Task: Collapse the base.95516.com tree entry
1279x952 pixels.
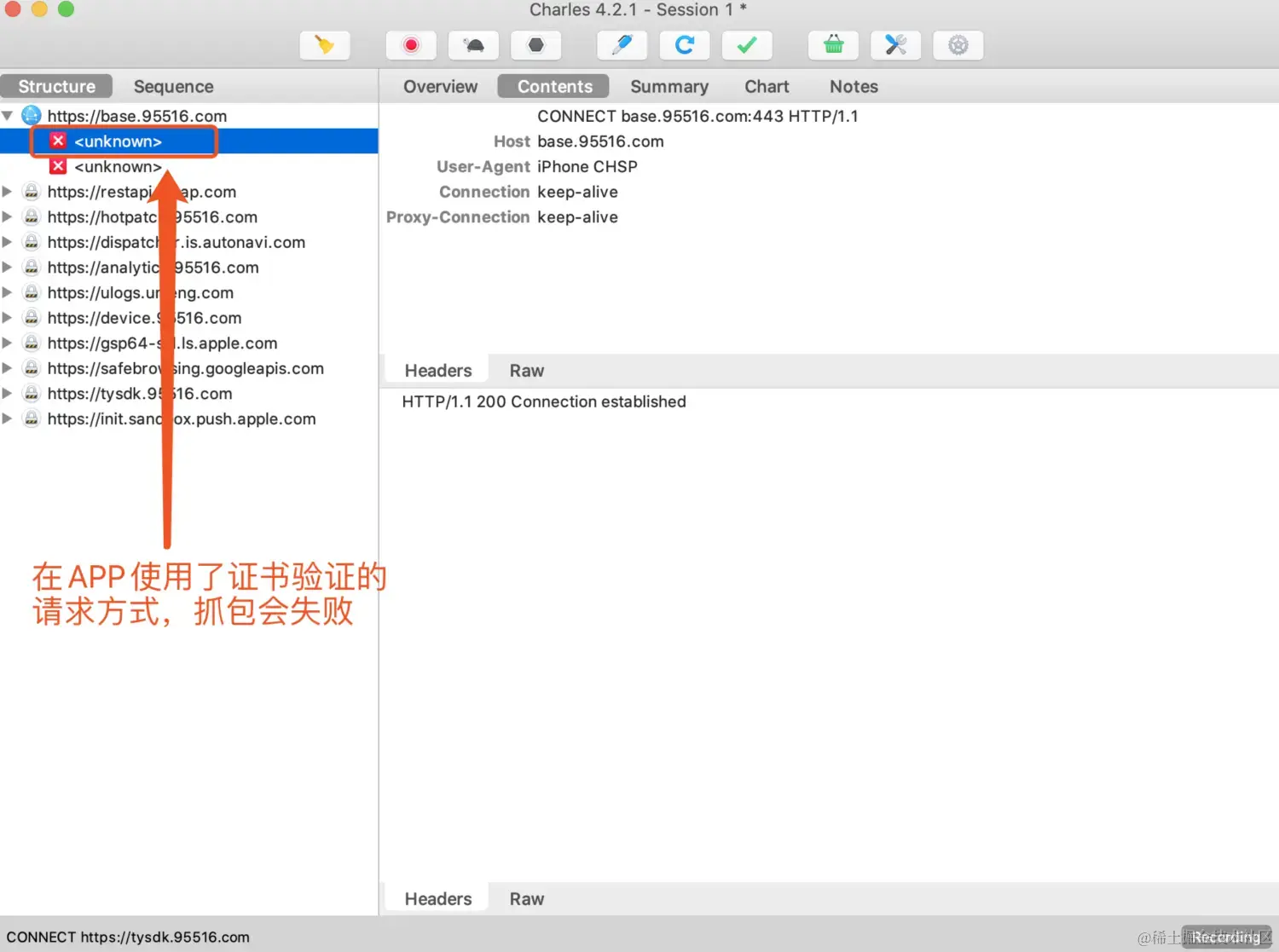Action: point(9,116)
